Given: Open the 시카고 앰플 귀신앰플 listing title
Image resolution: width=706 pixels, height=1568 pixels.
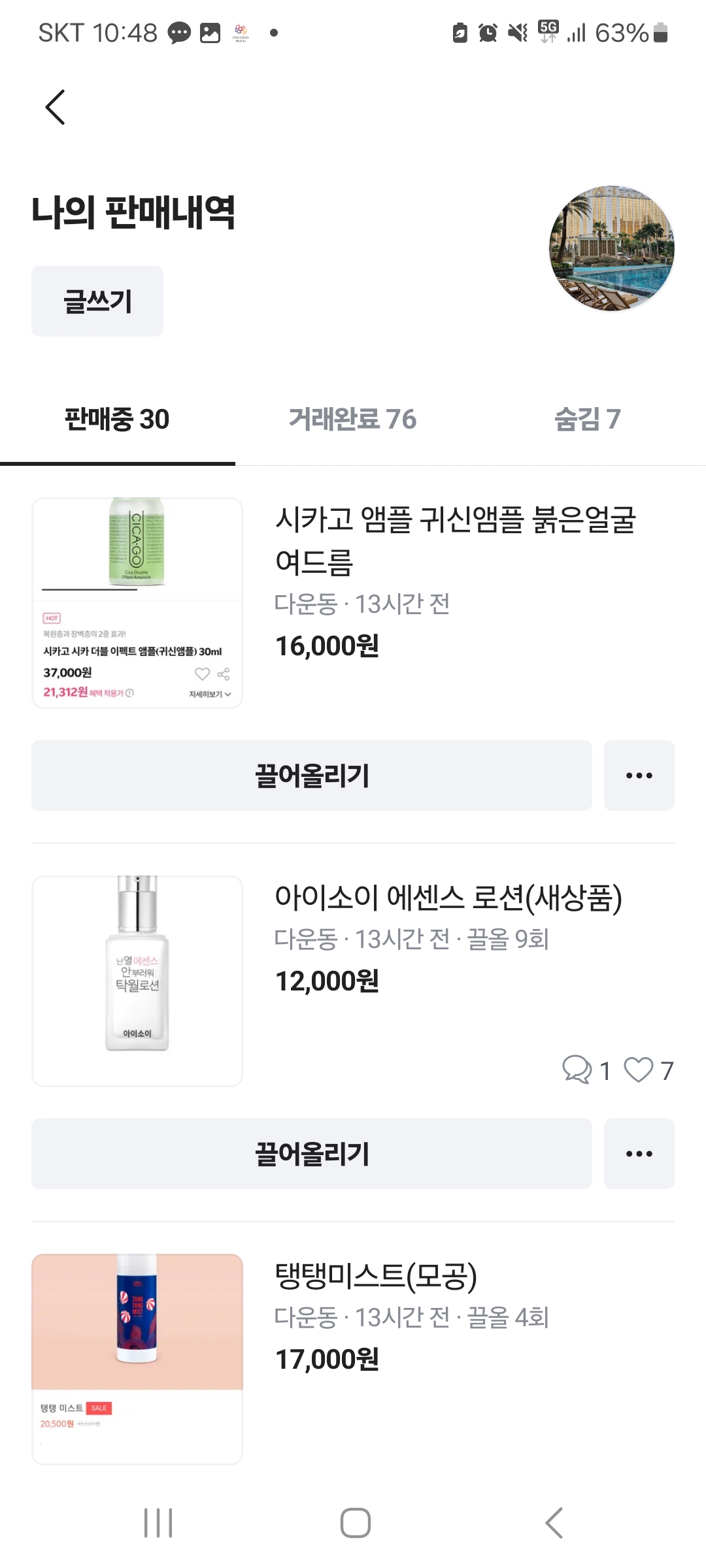Looking at the screenshot, I should point(455,540).
